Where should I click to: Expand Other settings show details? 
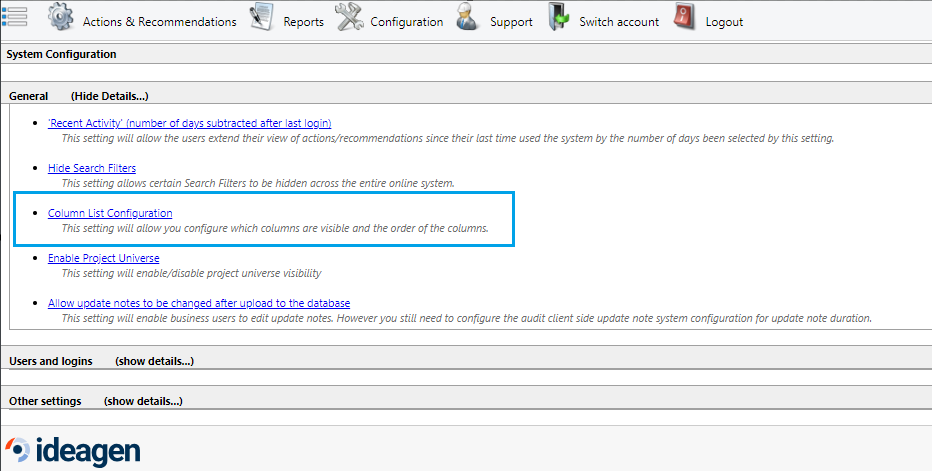(143, 401)
